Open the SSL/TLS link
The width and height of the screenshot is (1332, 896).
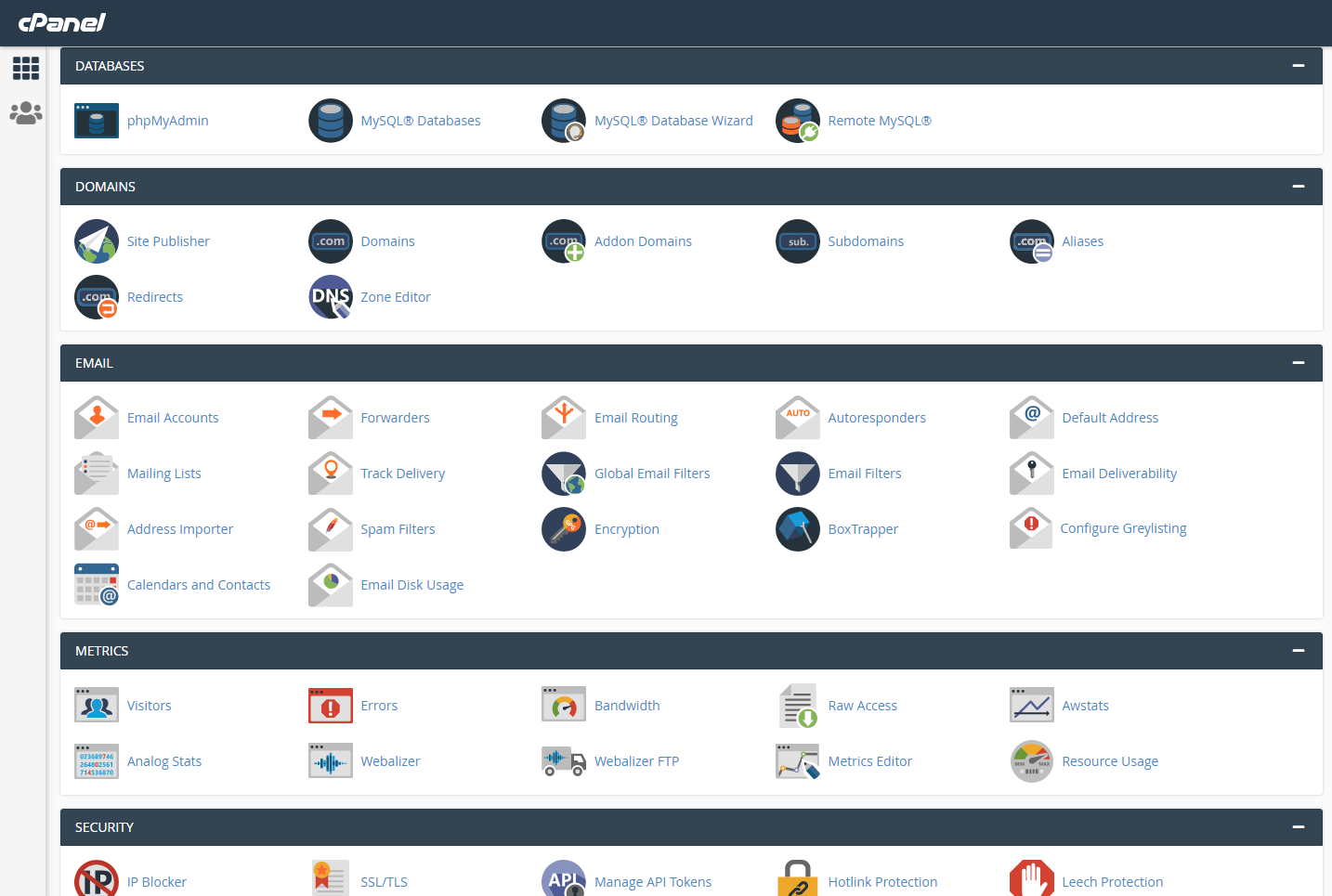(385, 882)
